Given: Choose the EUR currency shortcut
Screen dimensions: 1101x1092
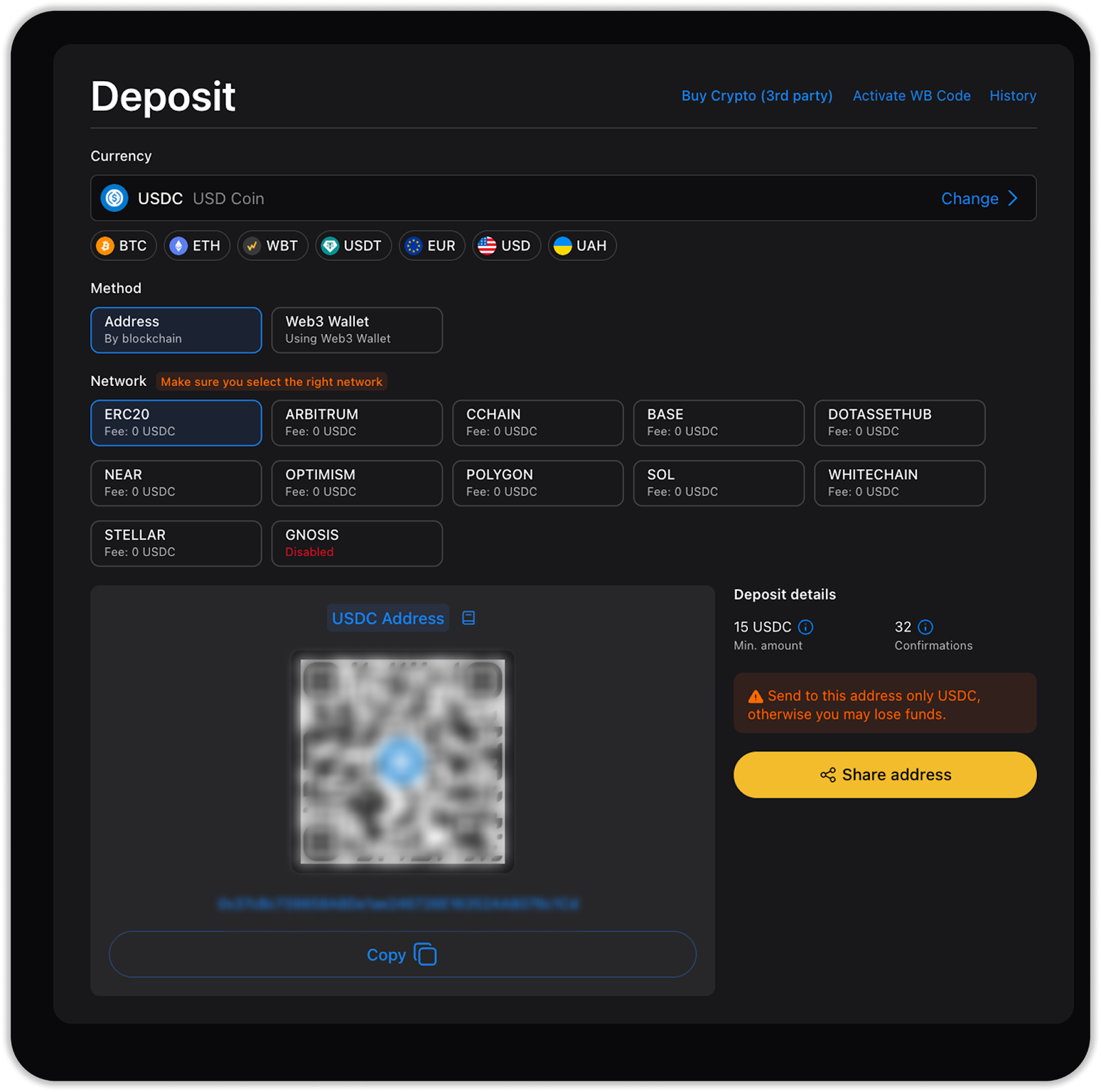Looking at the screenshot, I should [x=431, y=246].
